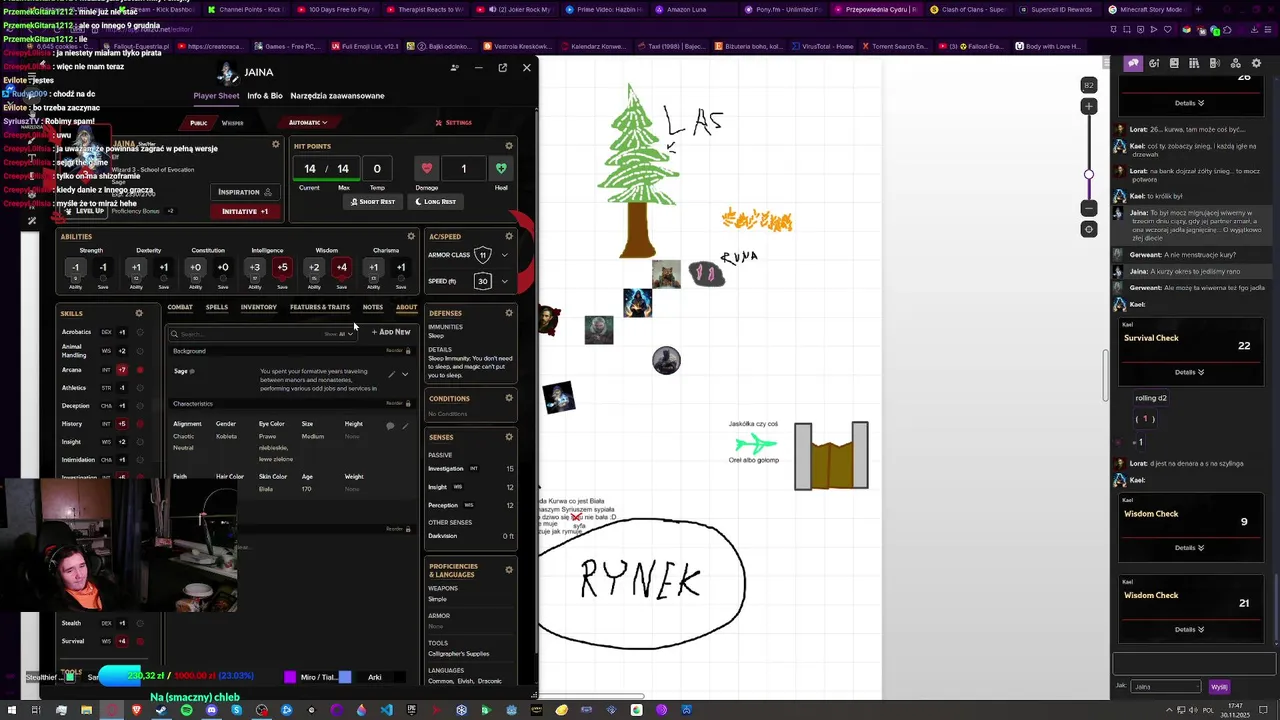Click the red Damage heart icon
The height and width of the screenshot is (720, 1280).
[427, 168]
